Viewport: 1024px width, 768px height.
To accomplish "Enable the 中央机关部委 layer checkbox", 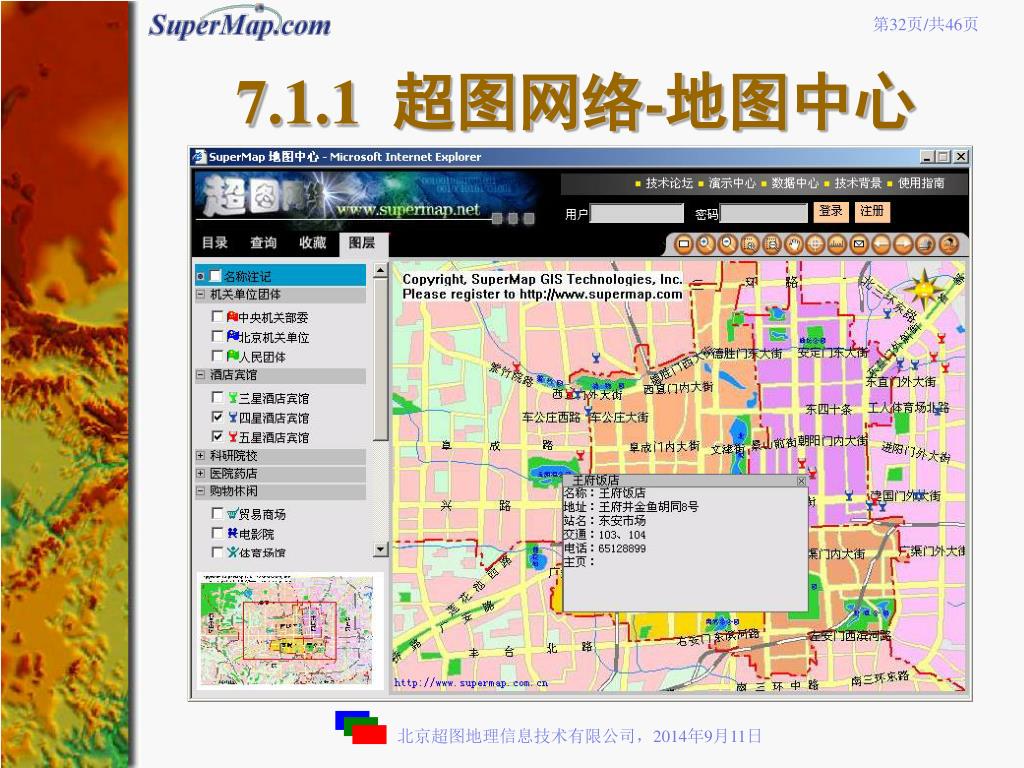I will (217, 317).
